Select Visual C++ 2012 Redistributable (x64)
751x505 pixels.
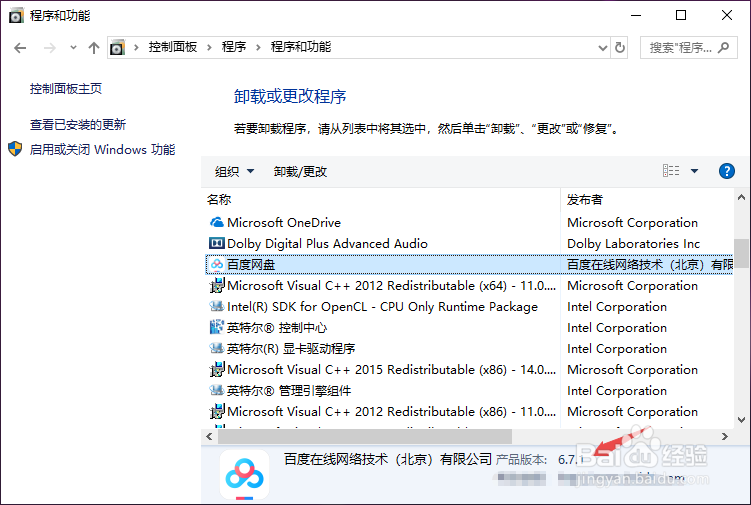[469, 286]
